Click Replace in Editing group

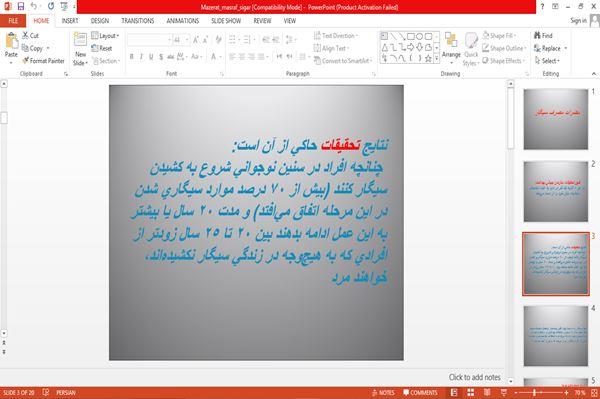550,48
